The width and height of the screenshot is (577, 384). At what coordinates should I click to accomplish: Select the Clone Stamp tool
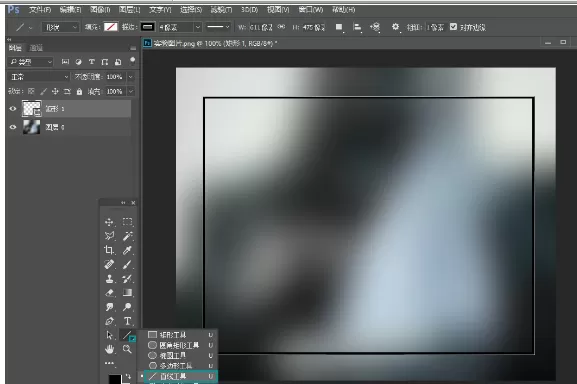coord(109,278)
